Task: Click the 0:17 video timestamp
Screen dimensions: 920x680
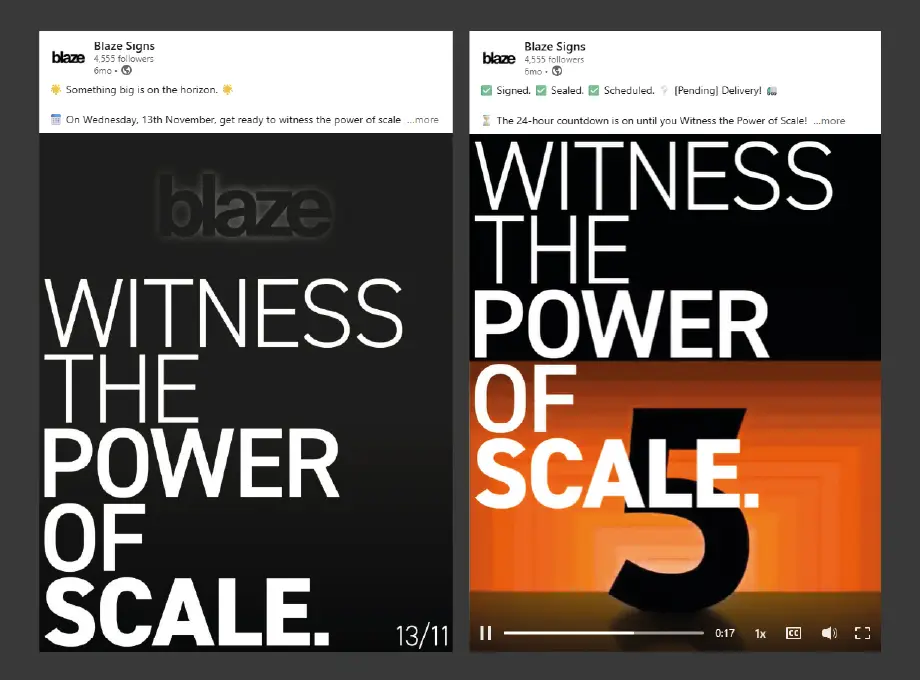Action: (x=725, y=634)
